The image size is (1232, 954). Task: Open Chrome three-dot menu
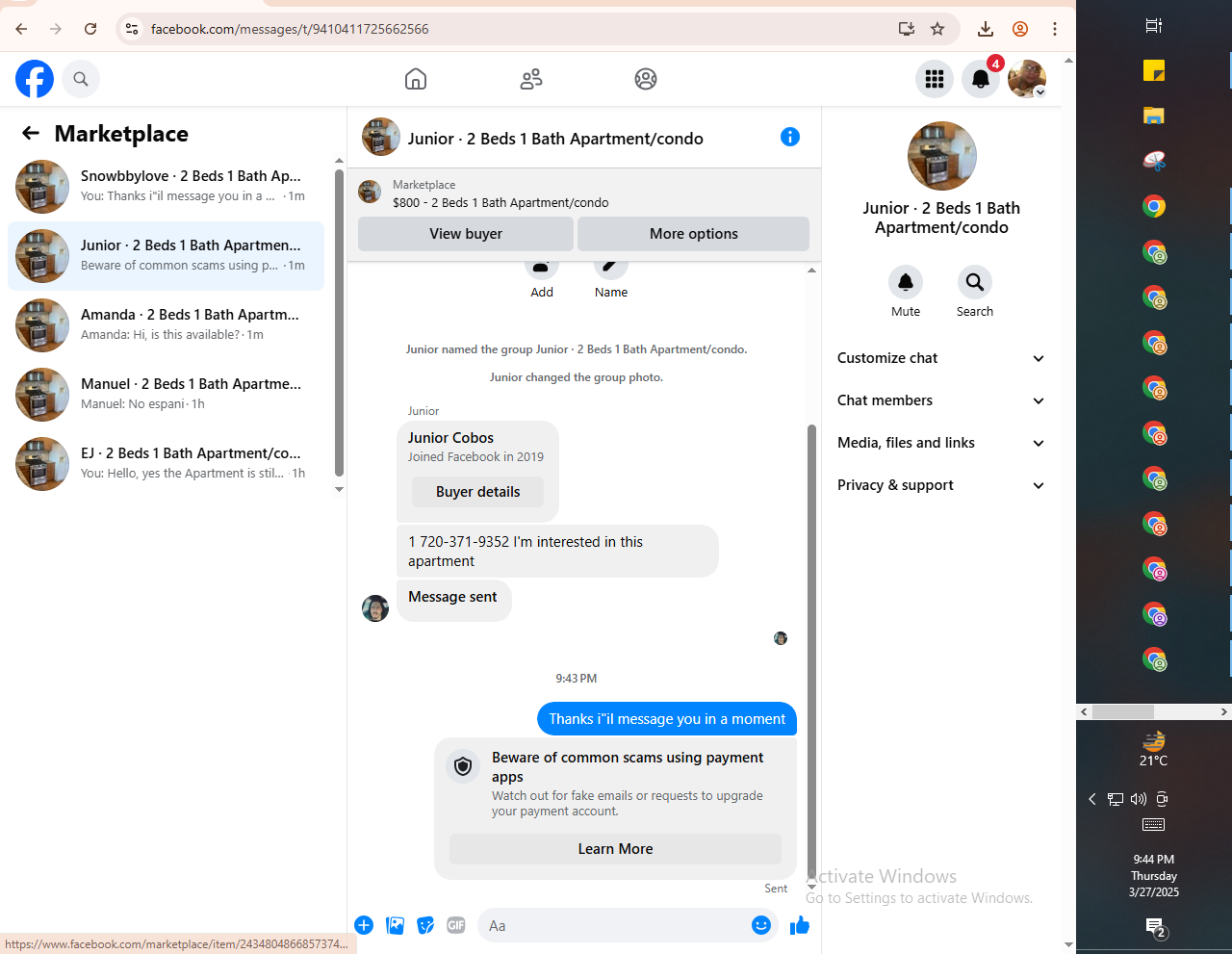pos(1055,29)
